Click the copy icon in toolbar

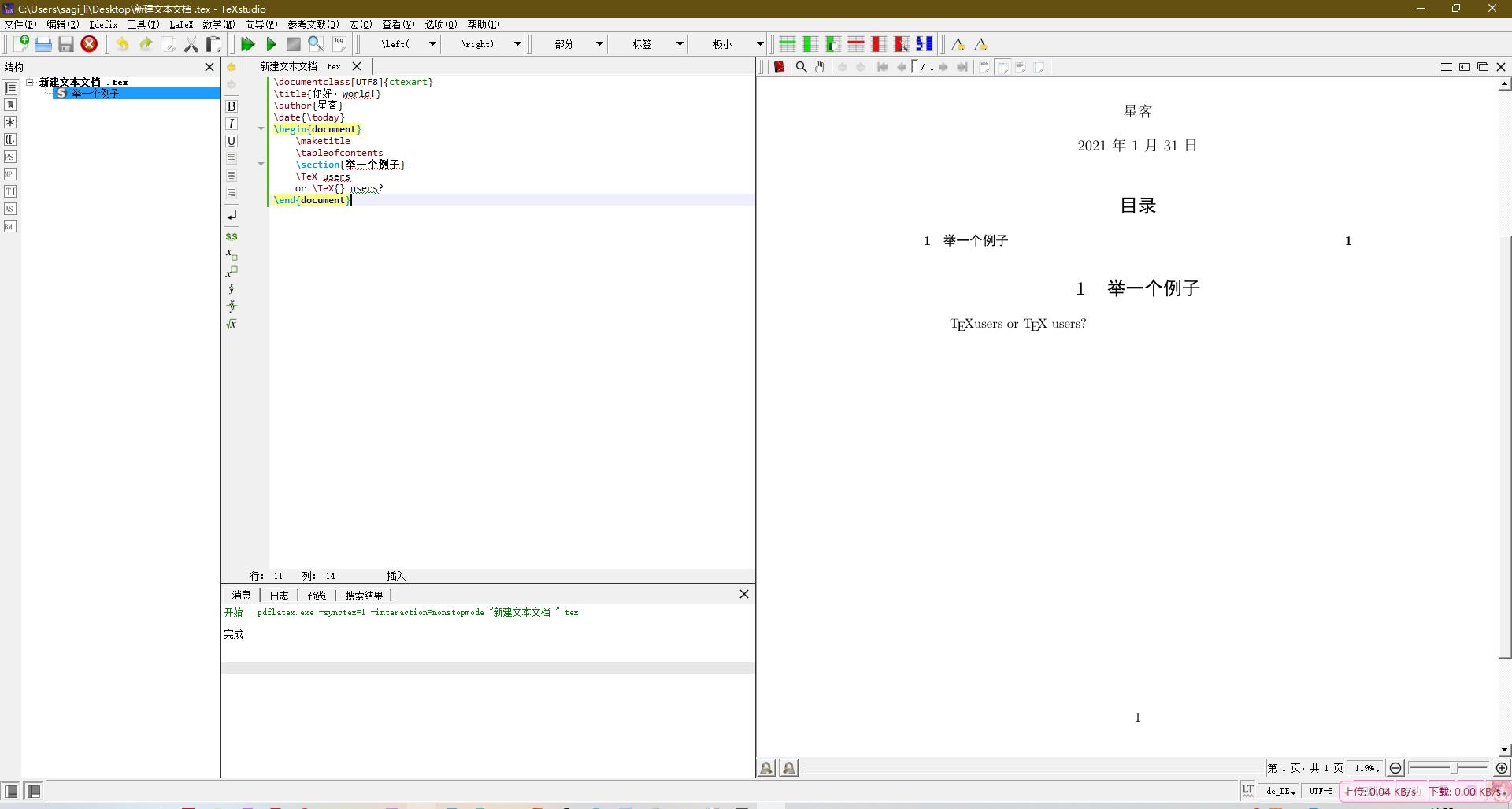click(168, 44)
